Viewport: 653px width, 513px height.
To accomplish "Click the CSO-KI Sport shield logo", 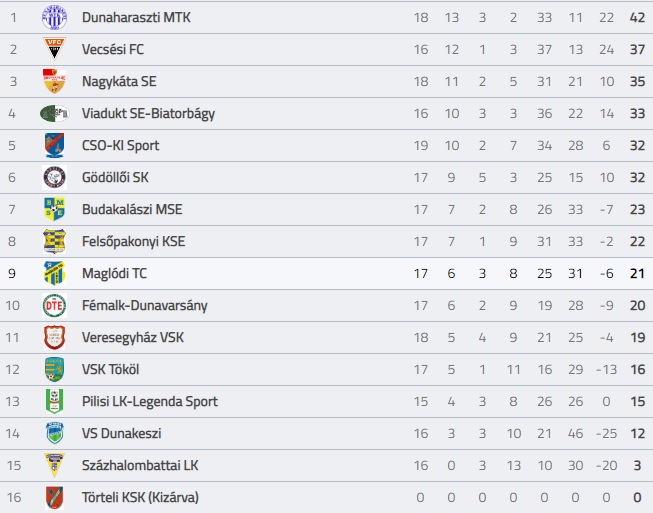I will point(55,145).
